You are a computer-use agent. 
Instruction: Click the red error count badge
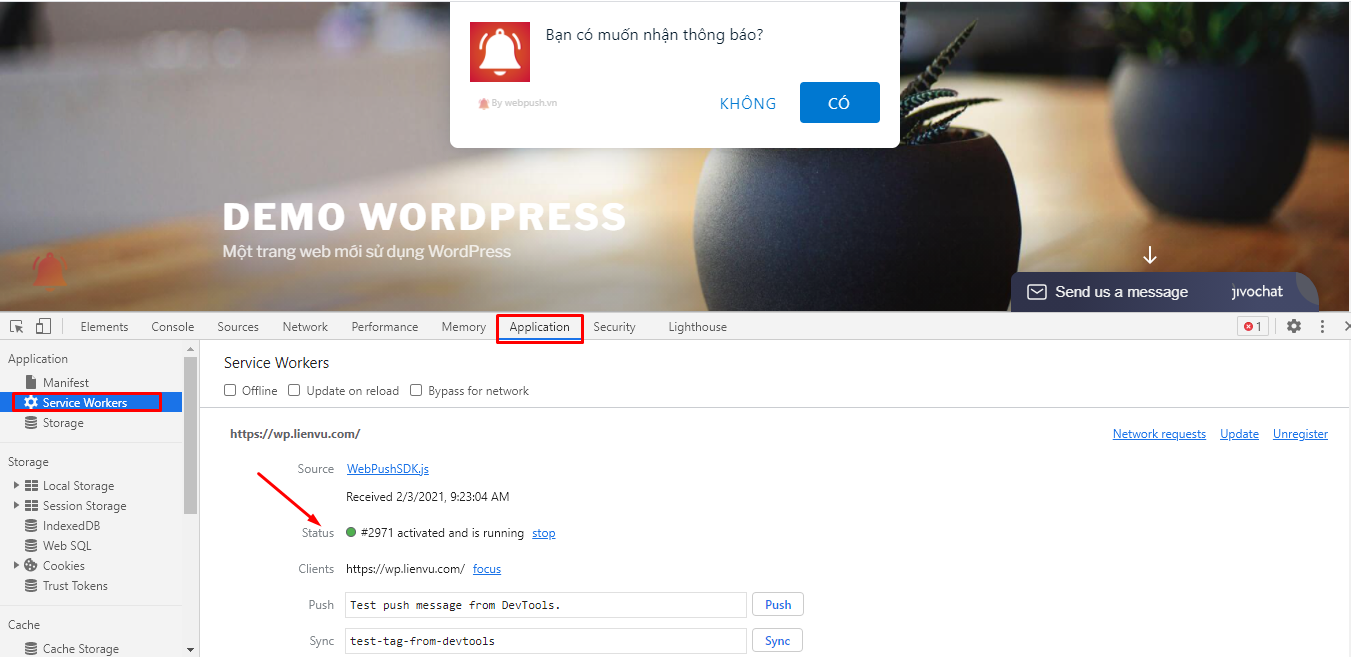pyautogui.click(x=1253, y=326)
